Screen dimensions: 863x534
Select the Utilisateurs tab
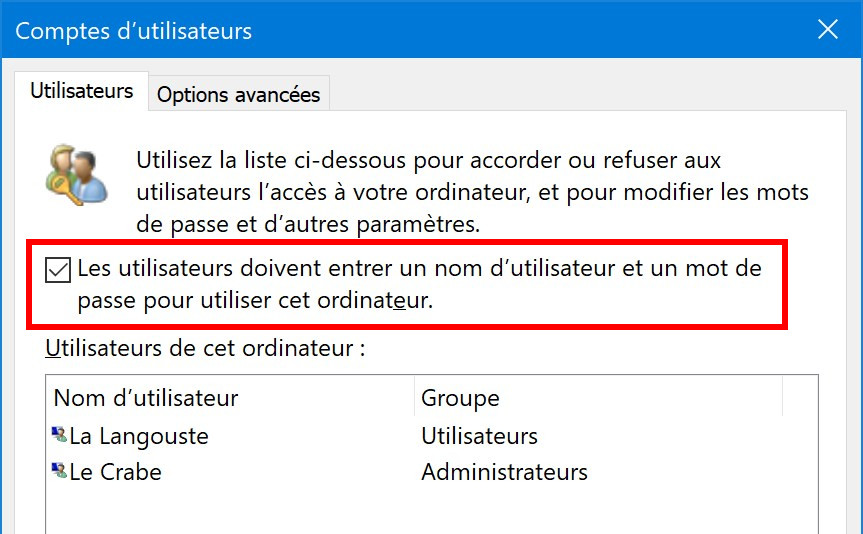pos(81,91)
